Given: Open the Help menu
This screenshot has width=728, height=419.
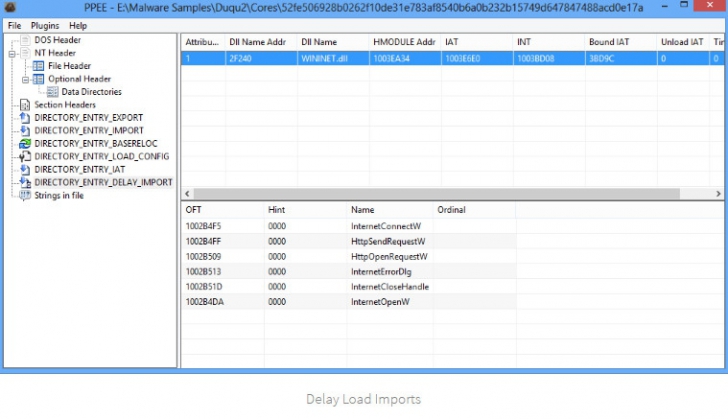Looking at the screenshot, I should 78,26.
